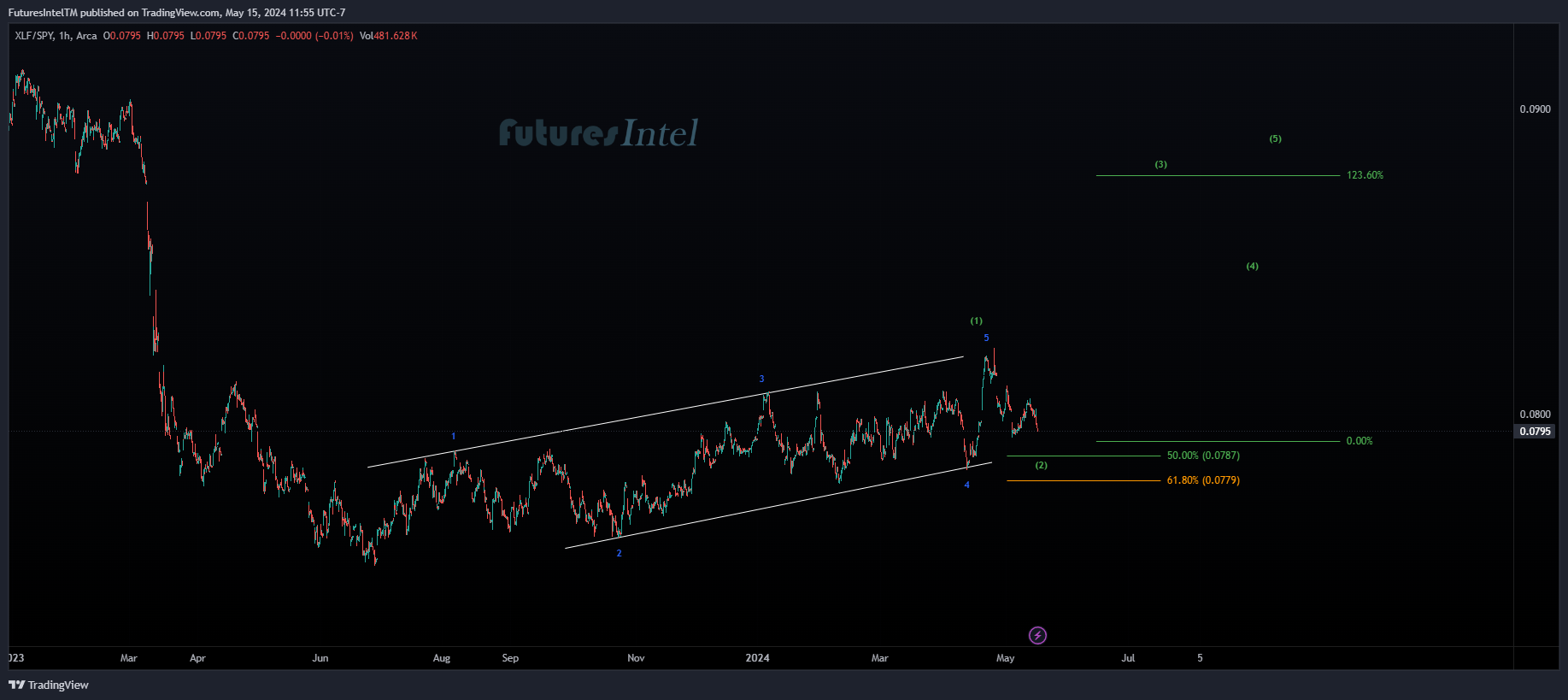1568x700 pixels.
Task: Click the Mar label preceding Apr
Action: [129, 658]
